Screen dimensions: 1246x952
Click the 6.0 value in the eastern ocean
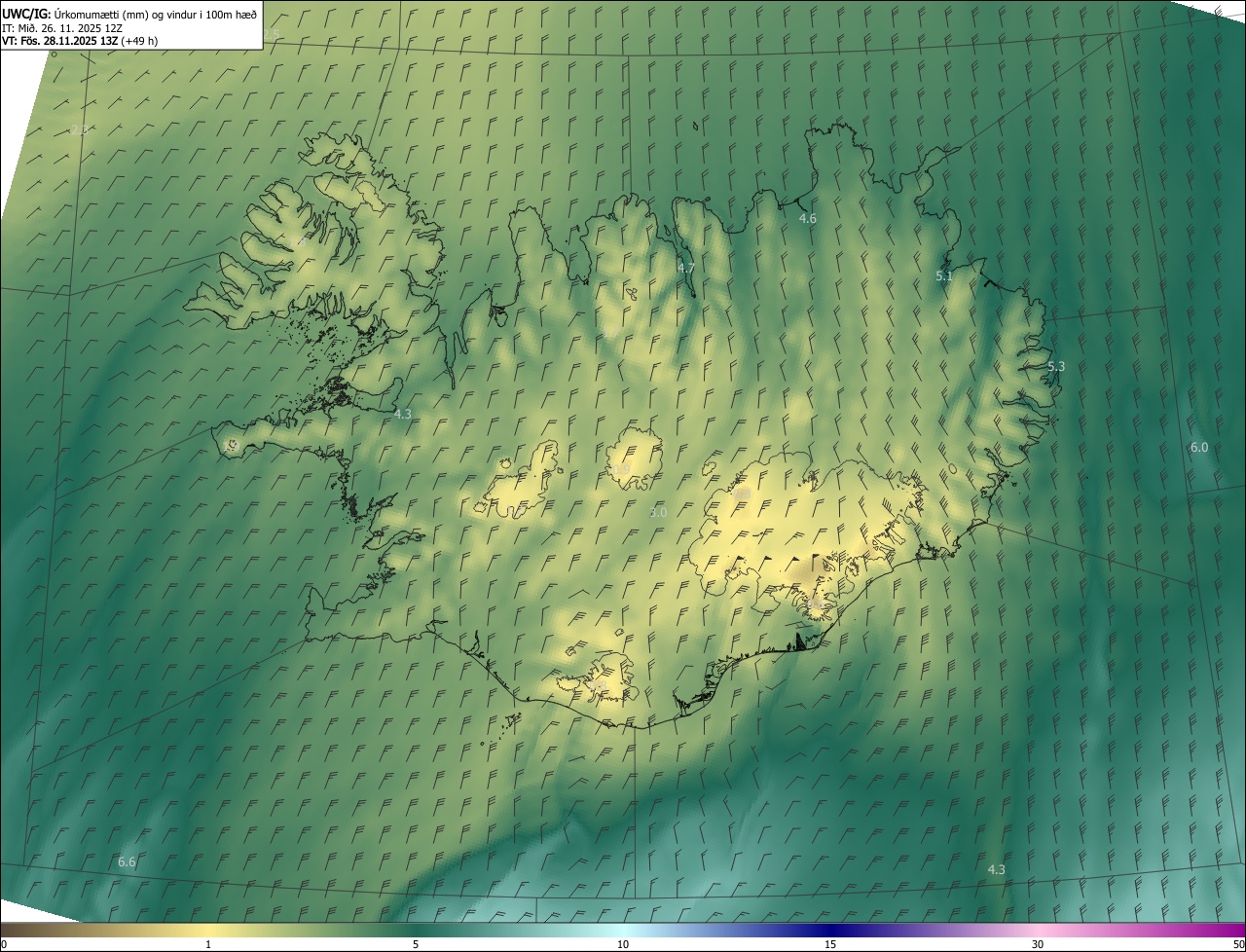(1199, 448)
